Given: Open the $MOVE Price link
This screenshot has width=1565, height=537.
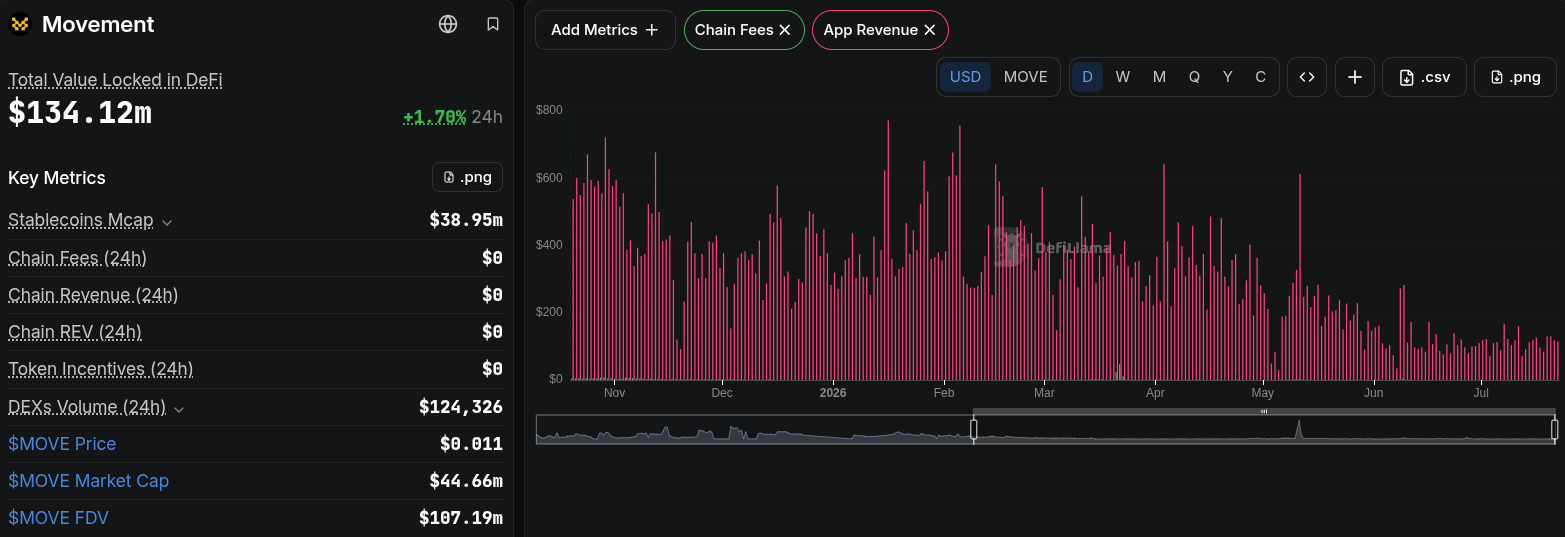Looking at the screenshot, I should point(62,444).
